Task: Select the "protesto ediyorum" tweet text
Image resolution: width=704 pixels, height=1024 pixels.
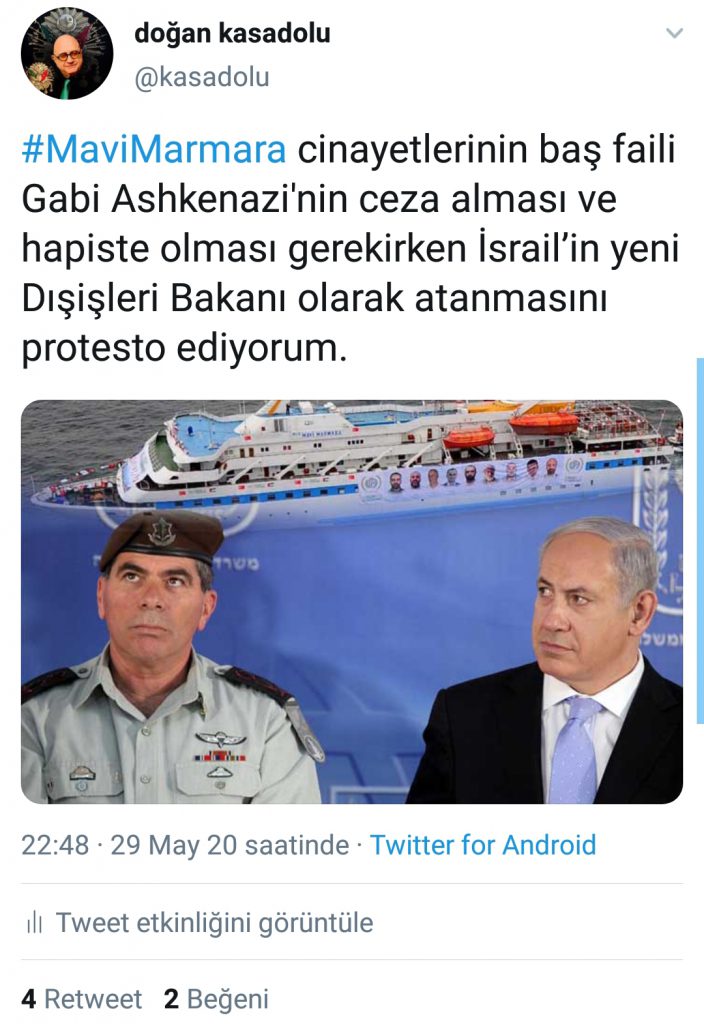Action: coord(184,349)
